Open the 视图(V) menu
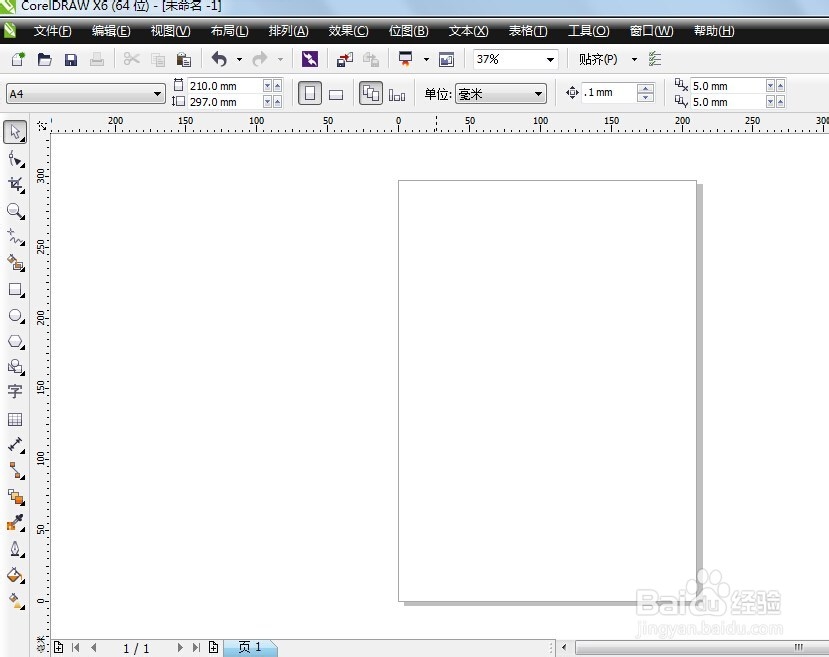The height and width of the screenshot is (657, 829). [x=170, y=31]
